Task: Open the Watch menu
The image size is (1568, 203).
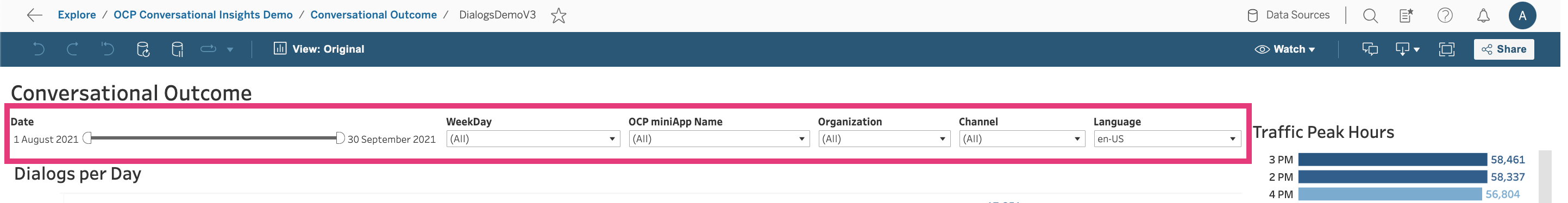Action: (1284, 49)
